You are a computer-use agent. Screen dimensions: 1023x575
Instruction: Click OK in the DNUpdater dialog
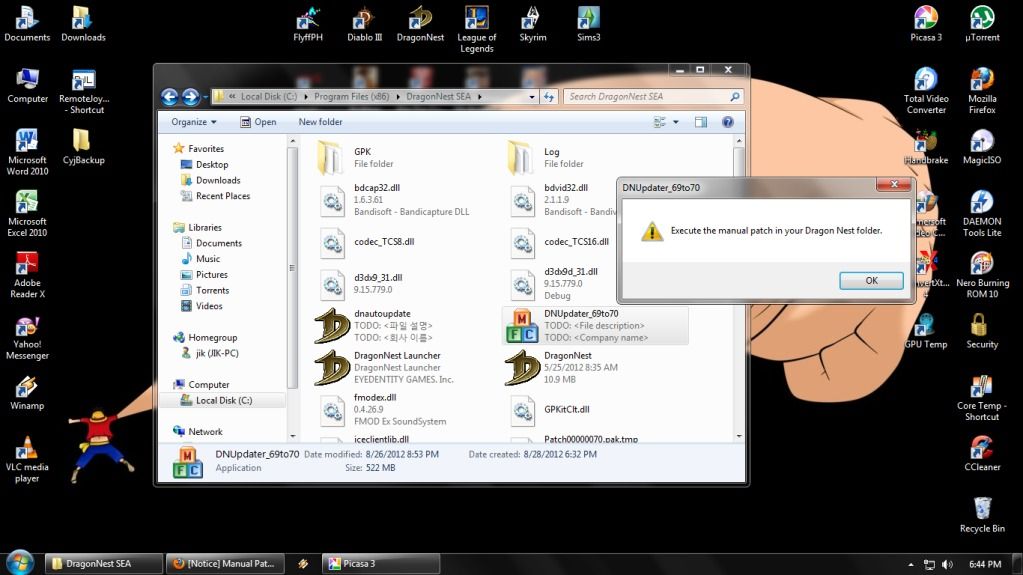tap(871, 281)
